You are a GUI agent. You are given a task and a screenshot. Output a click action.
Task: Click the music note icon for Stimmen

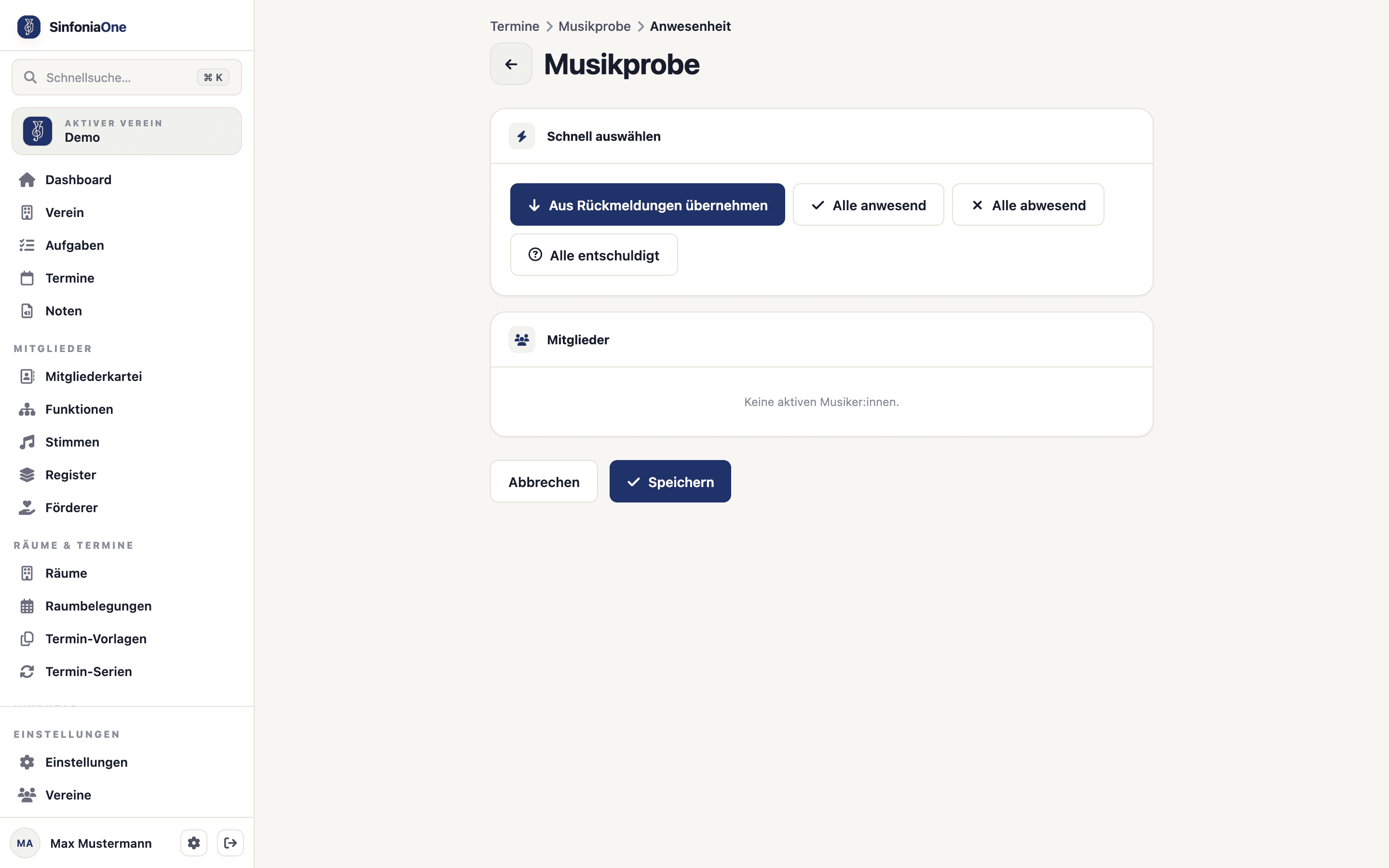tap(27, 442)
